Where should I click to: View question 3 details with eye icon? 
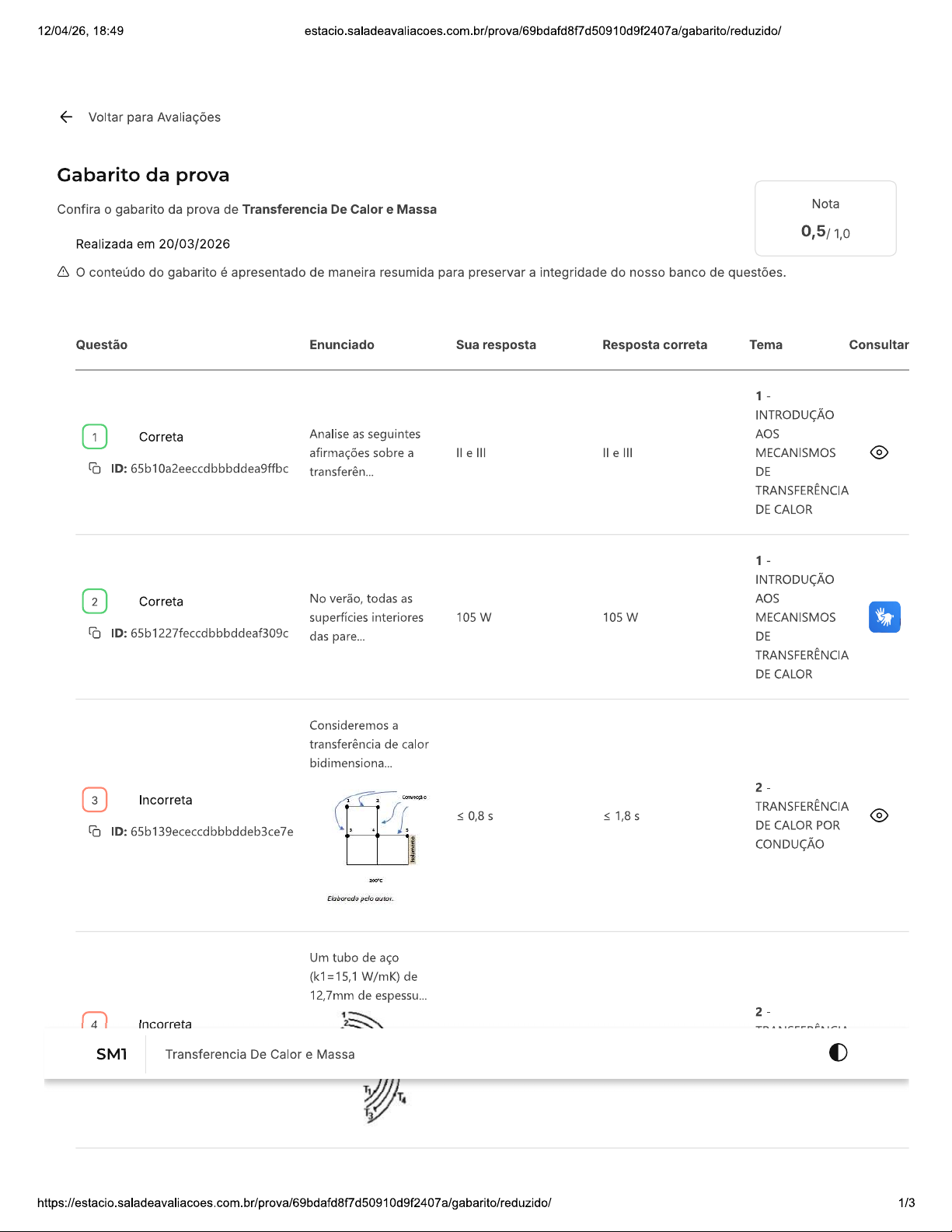coord(879,815)
